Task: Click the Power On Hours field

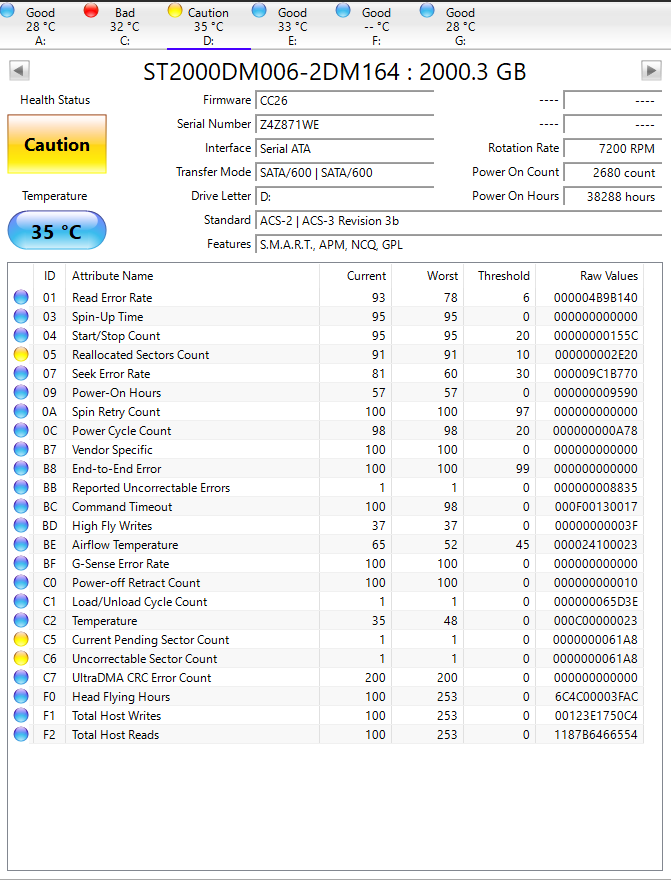Action: click(x=613, y=197)
